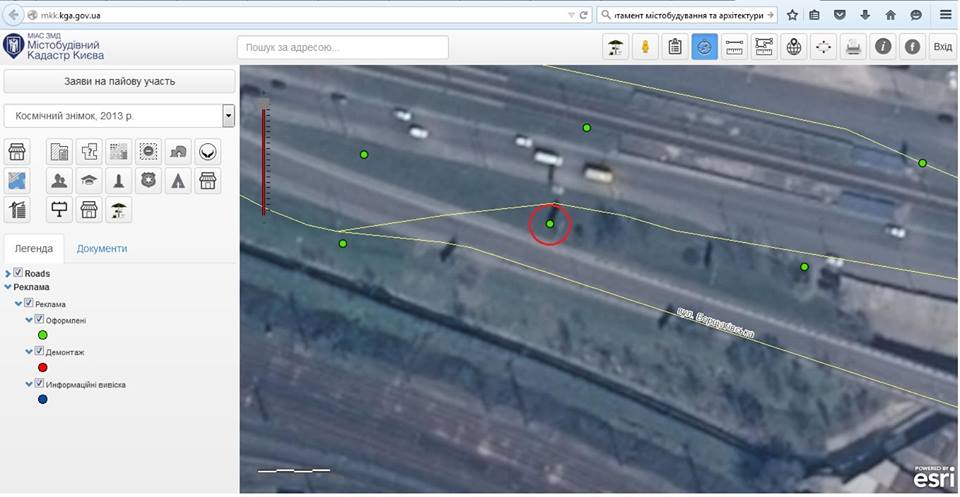This screenshot has height=497, width=960.
Task: Toggle the Демонтаж layer checkbox
Action: click(x=40, y=352)
